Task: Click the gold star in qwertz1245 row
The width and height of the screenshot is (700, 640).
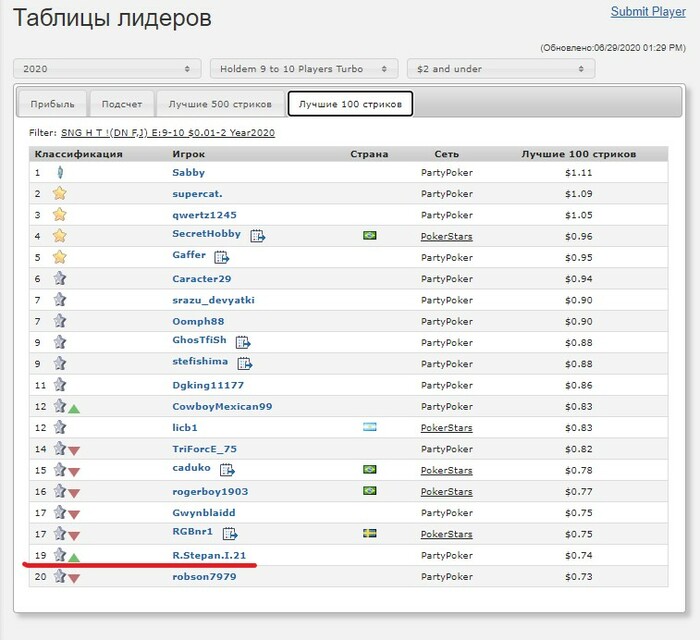Action: (59, 215)
